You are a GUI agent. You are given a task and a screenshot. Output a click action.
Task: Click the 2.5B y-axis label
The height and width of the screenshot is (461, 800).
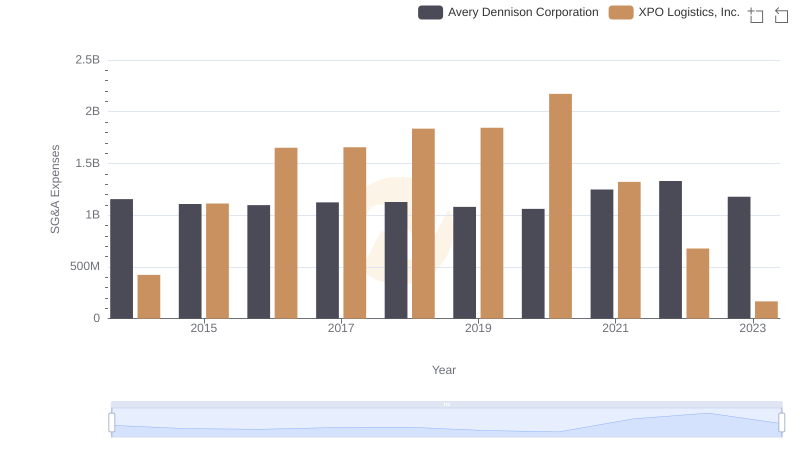88,60
